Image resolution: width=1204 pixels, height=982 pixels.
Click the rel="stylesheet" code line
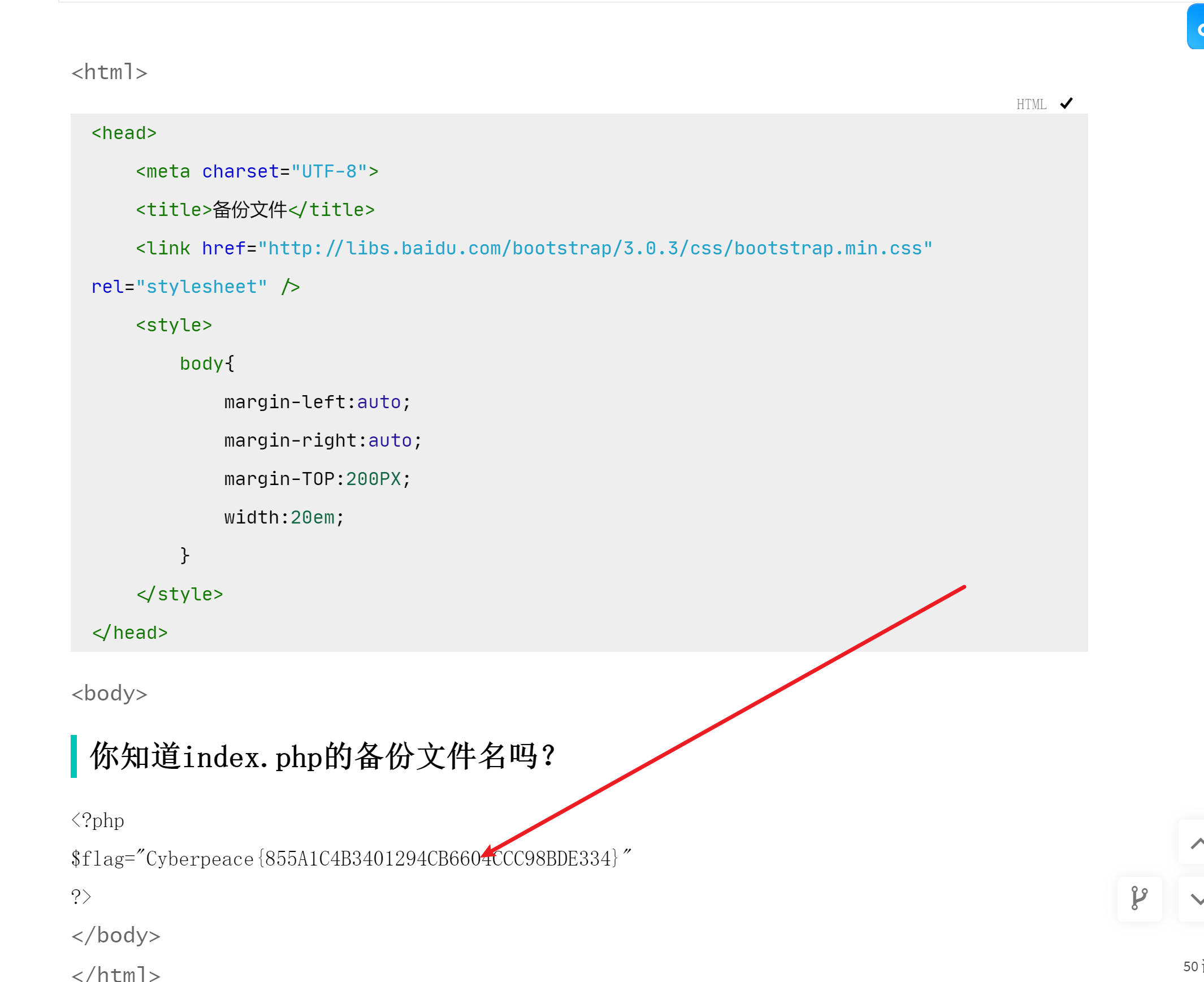click(195, 287)
